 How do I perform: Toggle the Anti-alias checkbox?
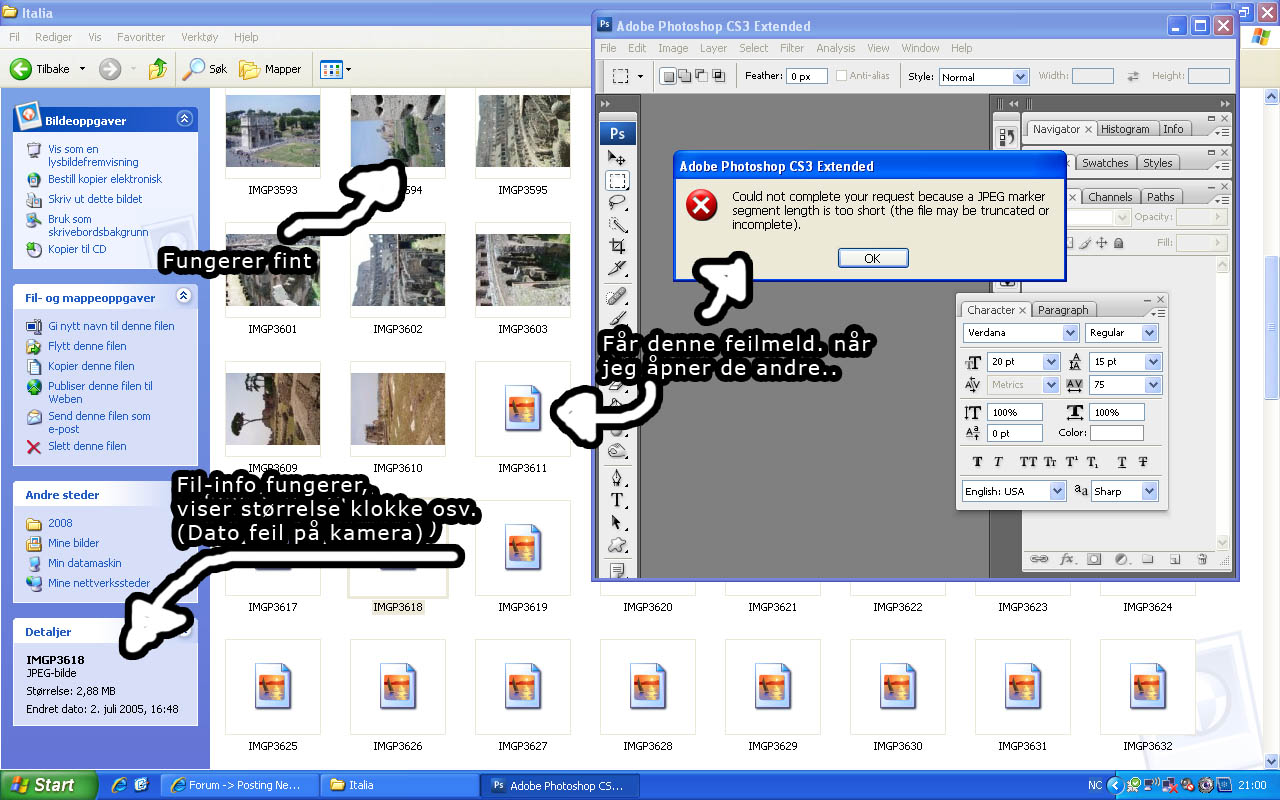click(841, 76)
